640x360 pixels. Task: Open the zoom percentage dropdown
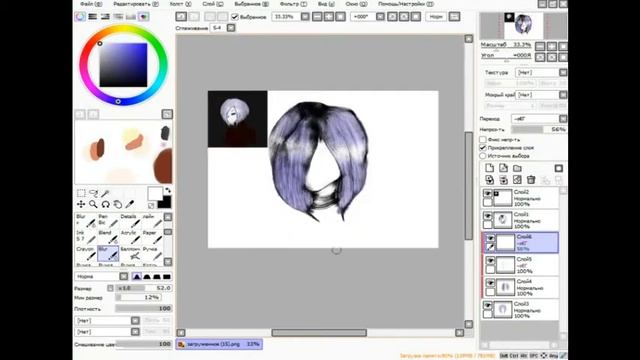[305, 16]
